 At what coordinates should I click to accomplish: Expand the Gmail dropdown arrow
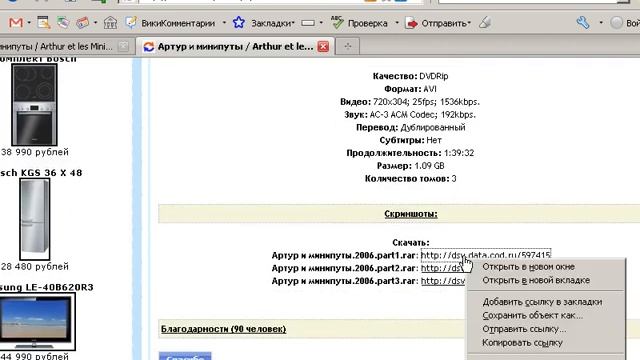[29, 23]
